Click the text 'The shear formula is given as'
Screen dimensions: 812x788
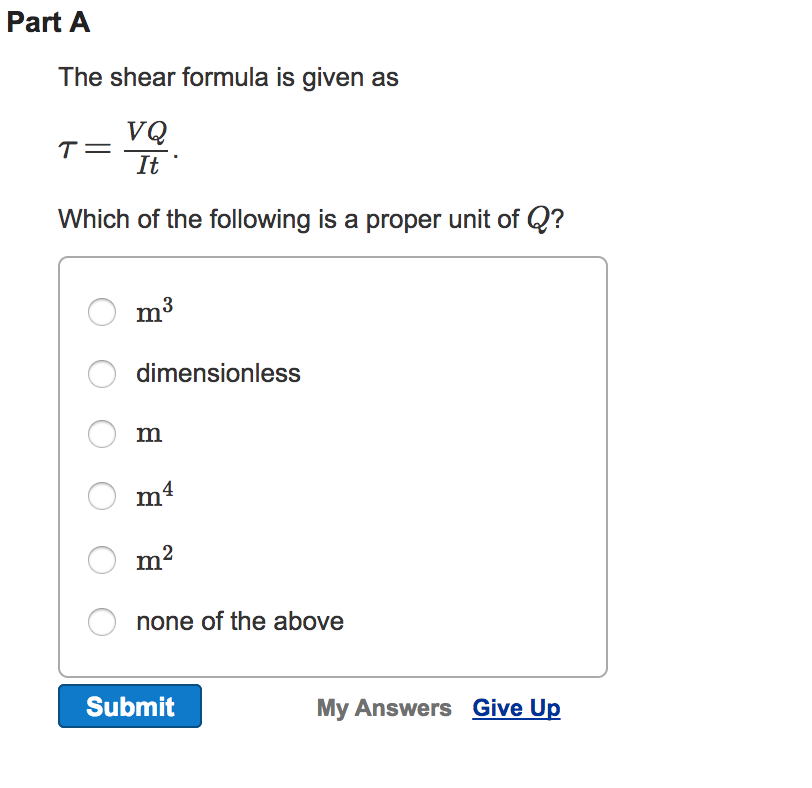click(x=228, y=77)
